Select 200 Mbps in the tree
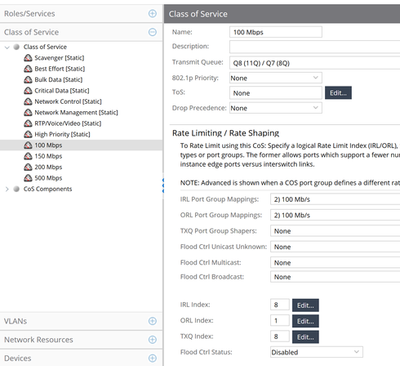This screenshot has height=366, width=400. click(48, 167)
